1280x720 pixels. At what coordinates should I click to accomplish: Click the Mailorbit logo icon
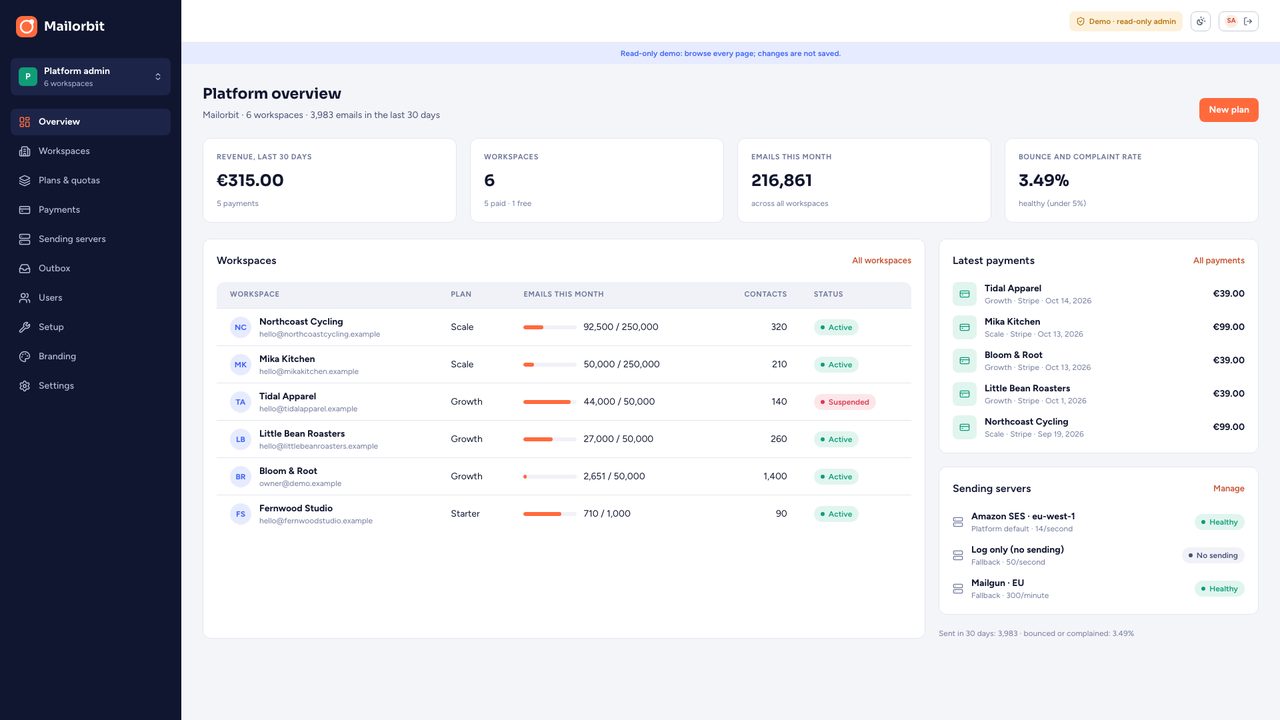[27, 26]
